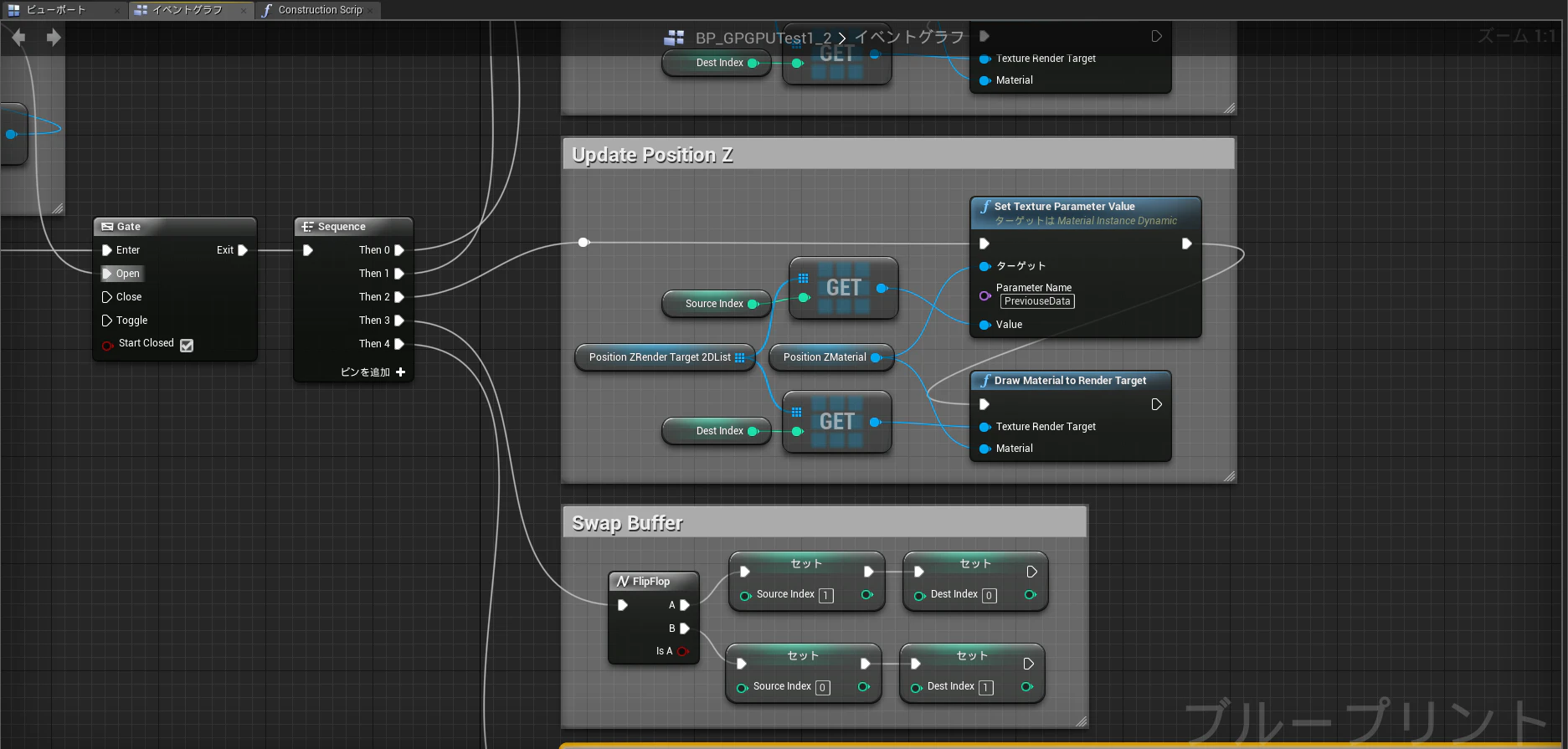The width and height of the screenshot is (1568, 749).
Task: Click the PreviouseData parameter name field
Action: pos(1037,301)
